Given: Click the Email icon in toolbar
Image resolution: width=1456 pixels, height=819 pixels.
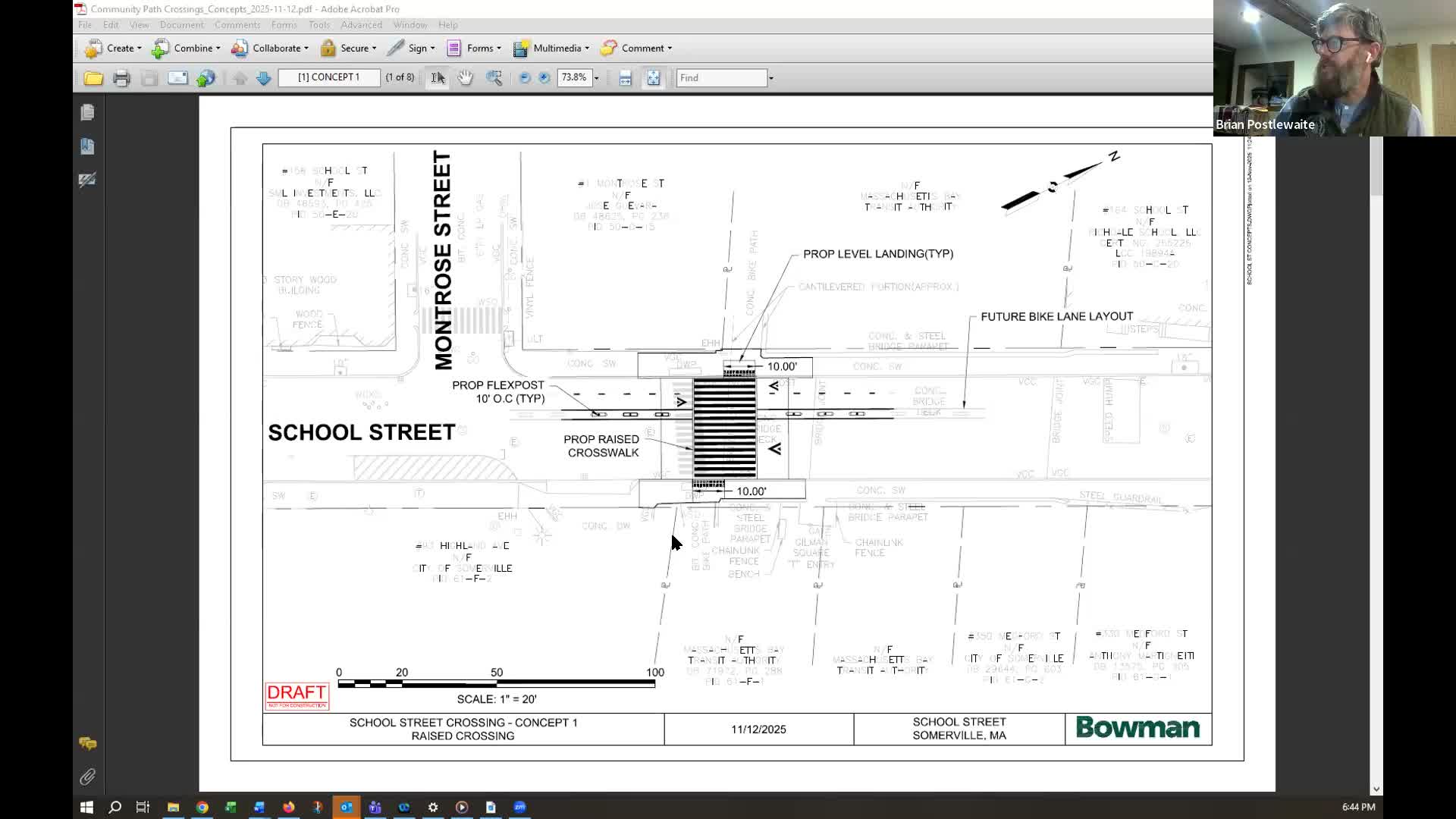Looking at the screenshot, I should tap(177, 77).
